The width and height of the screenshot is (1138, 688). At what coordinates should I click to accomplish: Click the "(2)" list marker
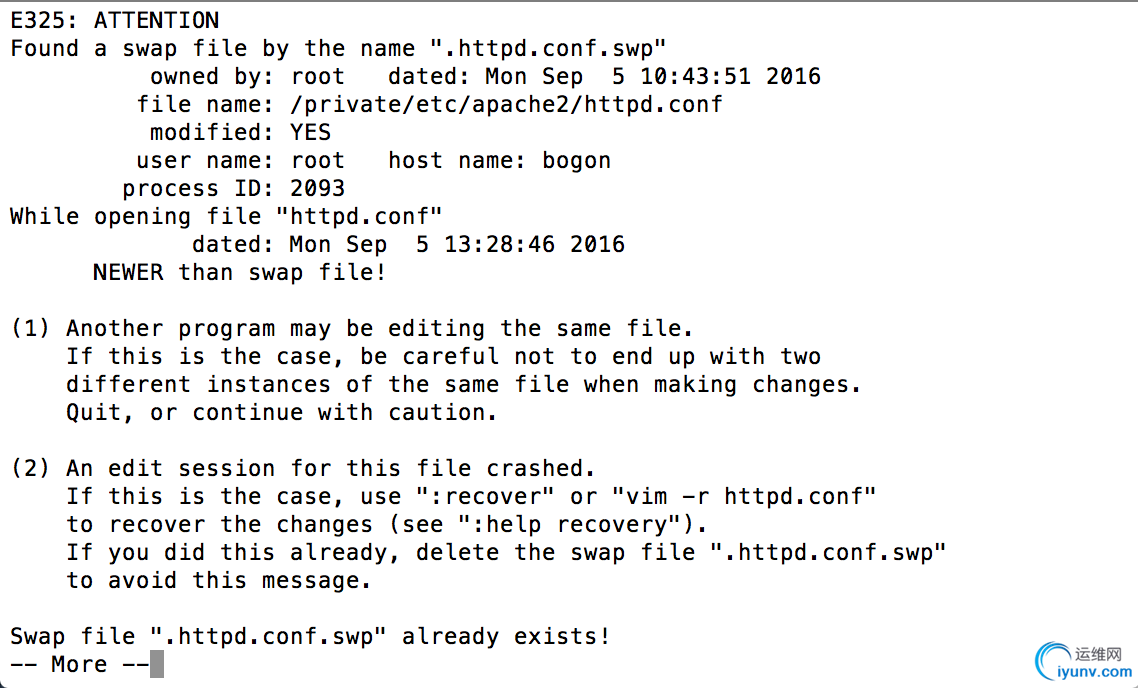30,469
